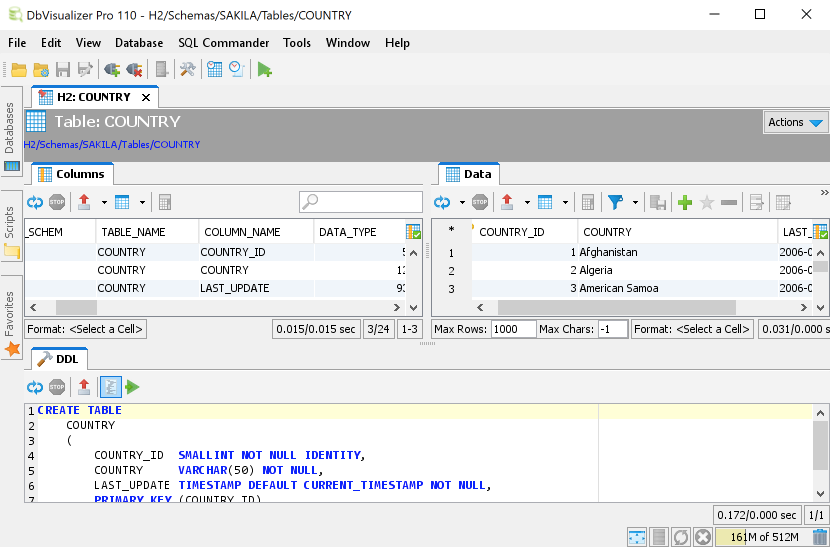Screen dimensions: 830x547
Task: Open the Actions dropdown menu
Action: tap(796, 122)
